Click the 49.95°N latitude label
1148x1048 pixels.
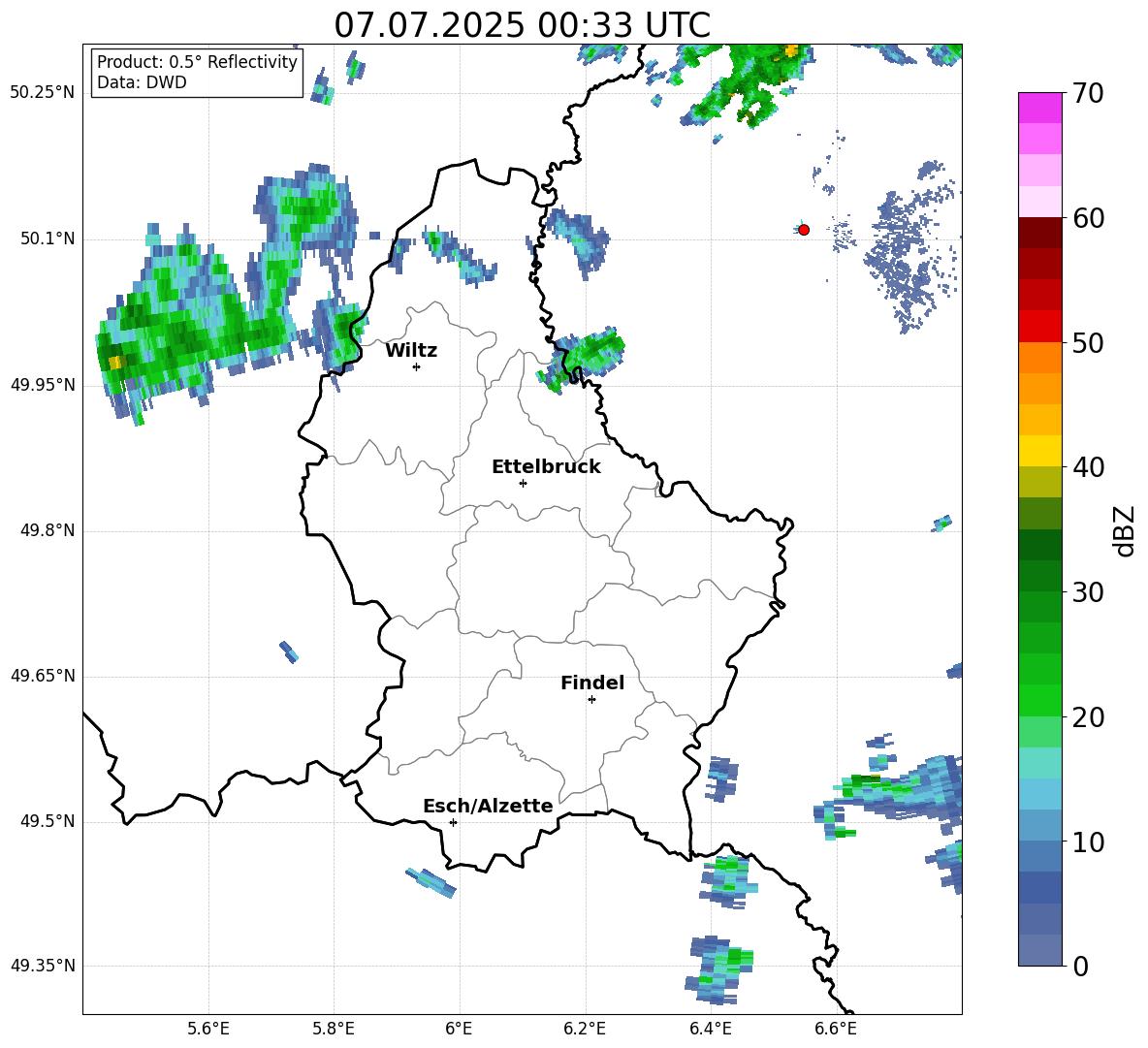point(43,385)
